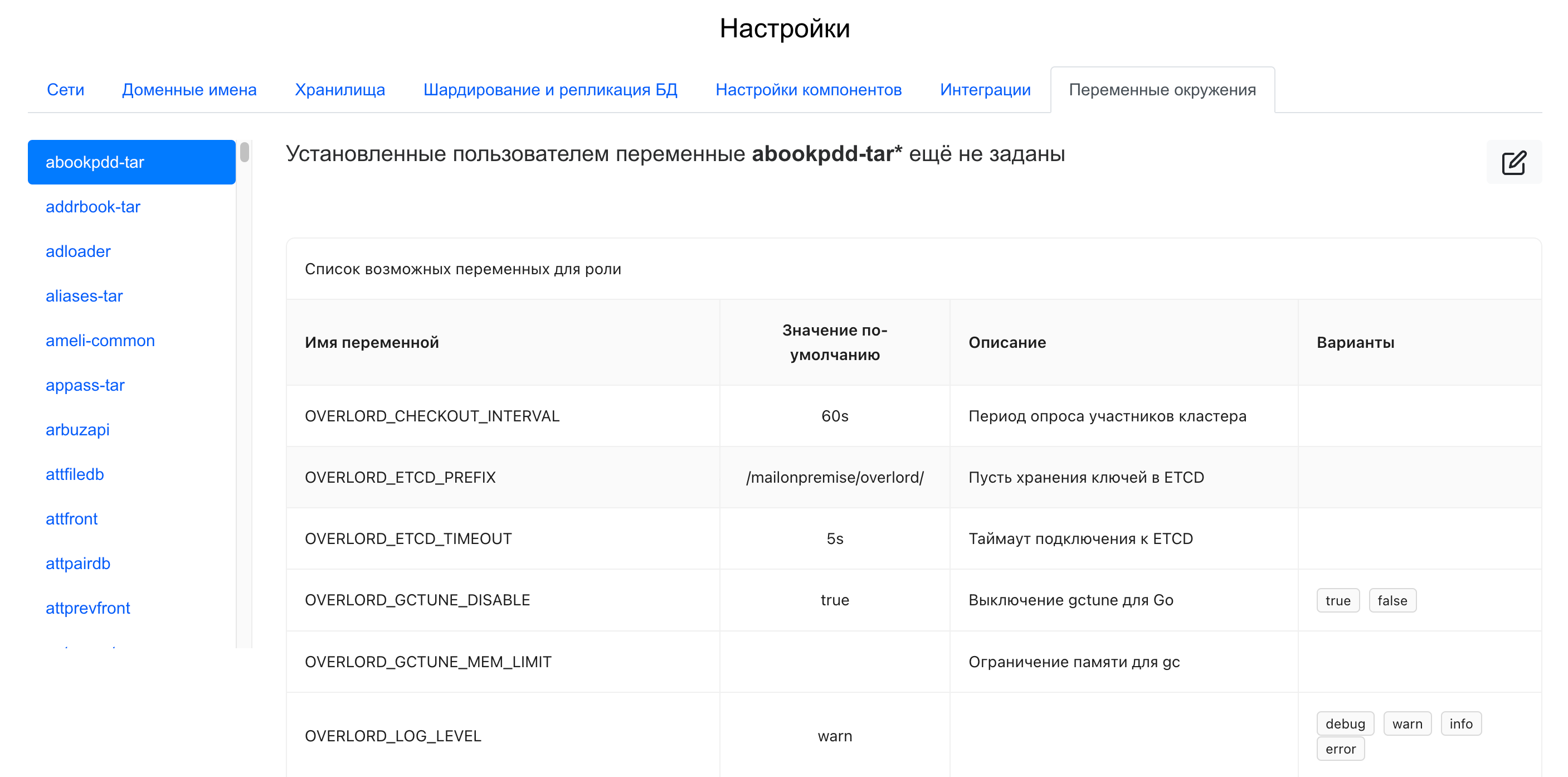Switch to the Интеграции tab

(985, 90)
